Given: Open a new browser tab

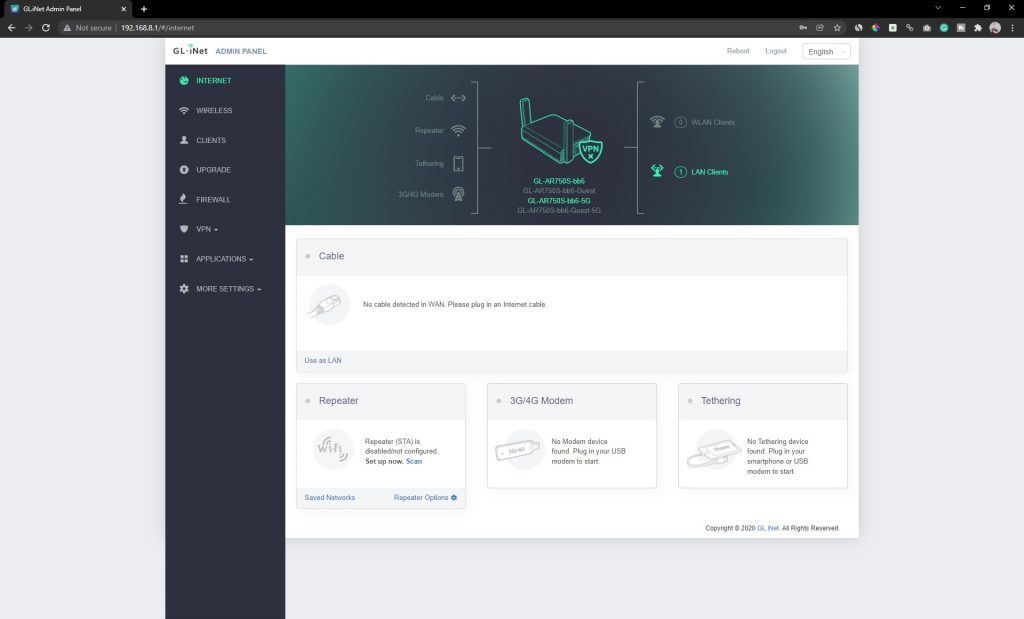Looking at the screenshot, I should [x=144, y=9].
